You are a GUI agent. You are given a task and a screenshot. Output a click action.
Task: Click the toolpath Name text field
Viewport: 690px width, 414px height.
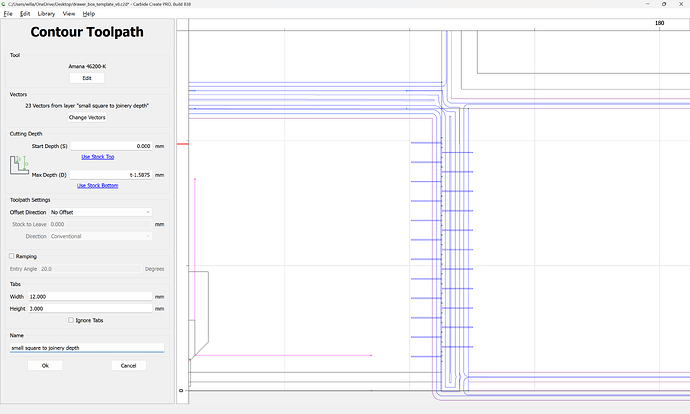[x=87, y=348]
